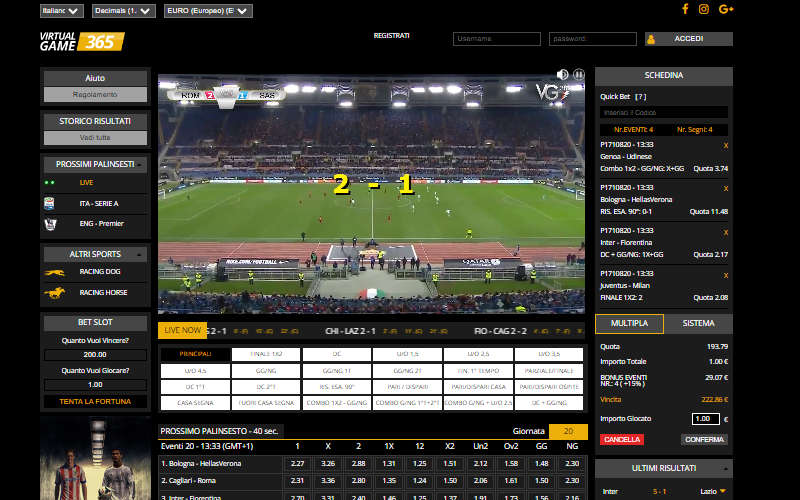Open the Storico Risultati header

(x=95, y=121)
